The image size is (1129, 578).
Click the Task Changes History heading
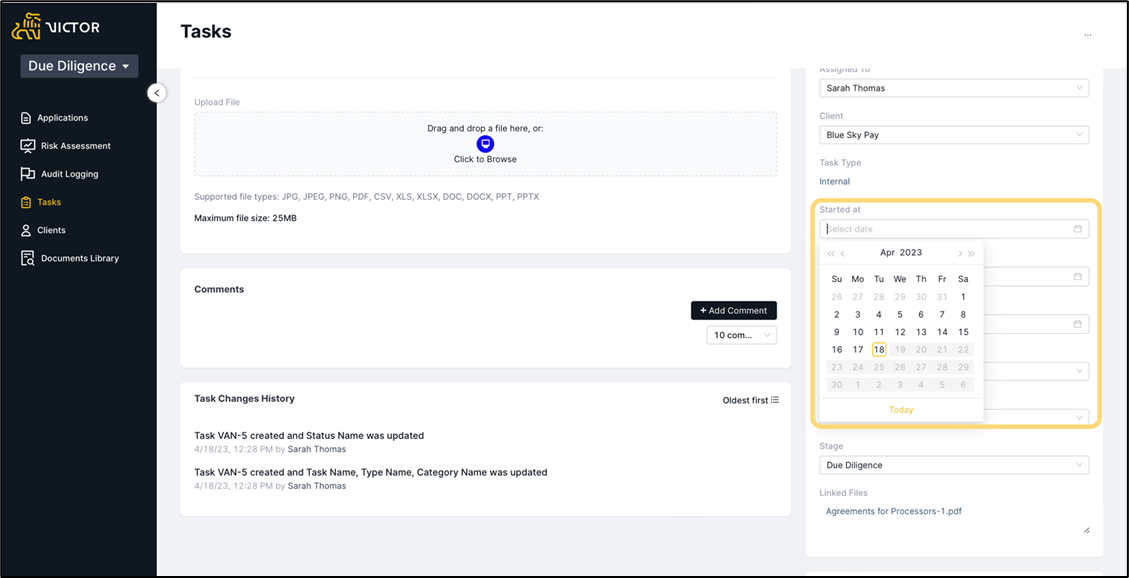point(245,398)
